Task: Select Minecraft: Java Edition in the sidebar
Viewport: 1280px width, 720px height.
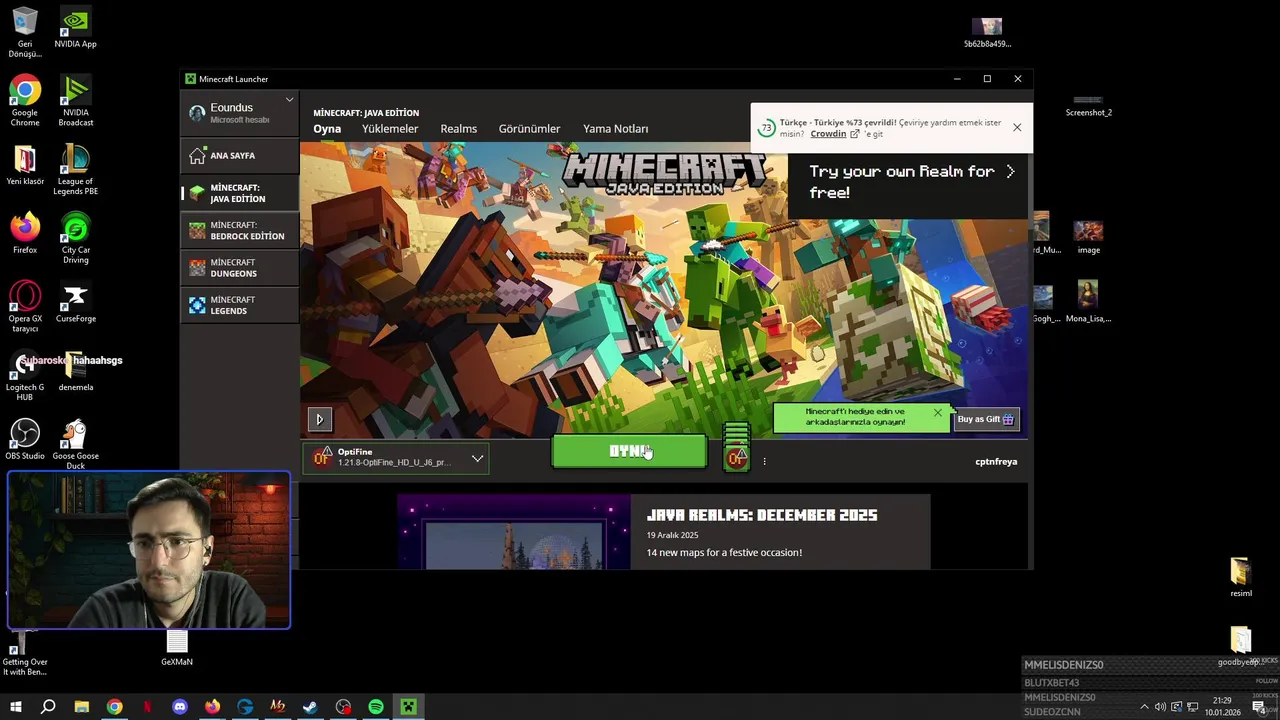Action: tap(240, 193)
